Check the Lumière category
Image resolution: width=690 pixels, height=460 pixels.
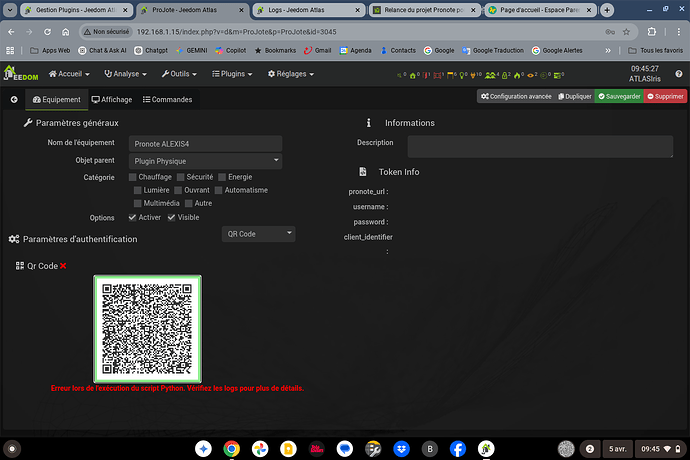(x=137, y=190)
